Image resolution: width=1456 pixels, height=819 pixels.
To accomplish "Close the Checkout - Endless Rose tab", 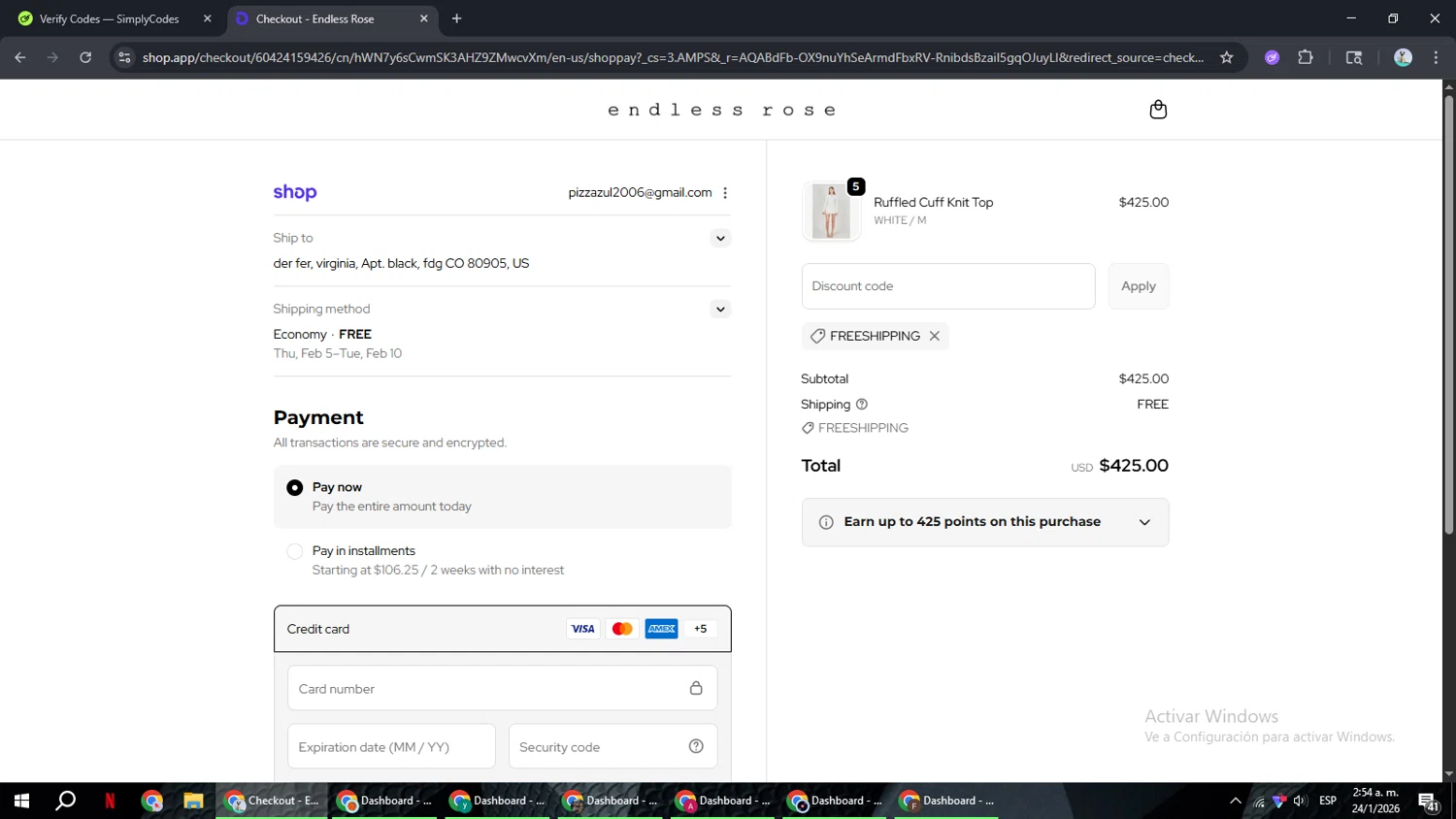I will tap(423, 18).
